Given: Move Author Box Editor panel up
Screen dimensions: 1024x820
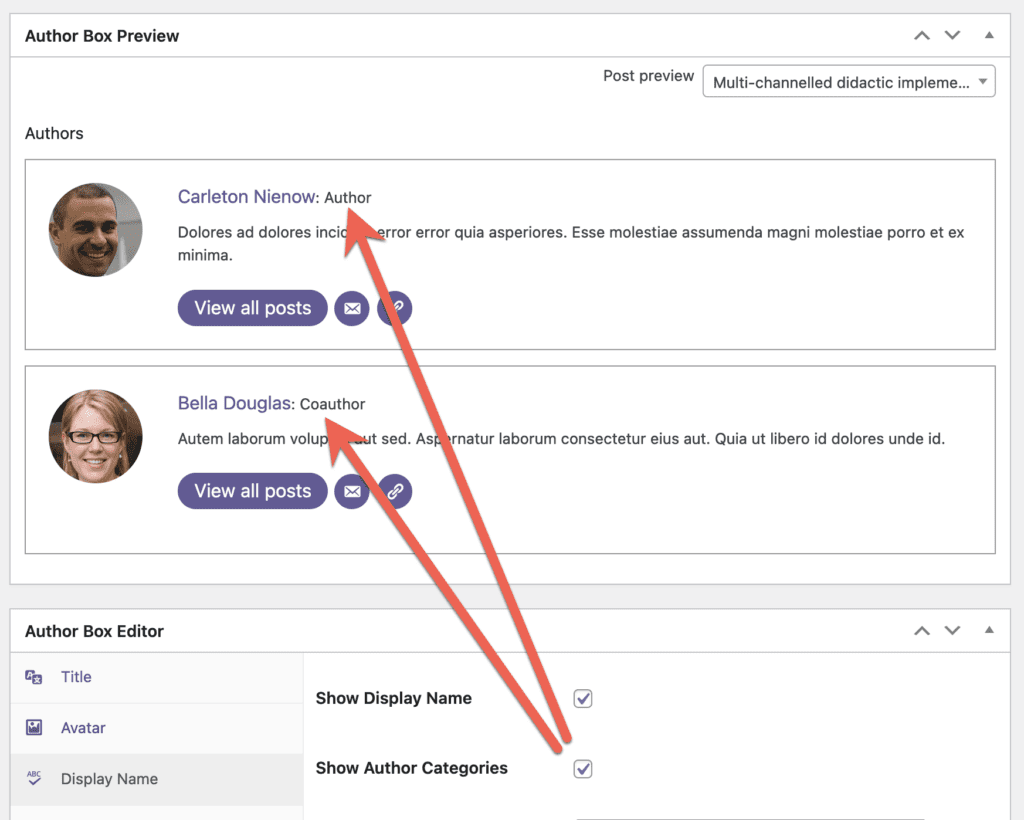Looking at the screenshot, I should tap(921, 631).
